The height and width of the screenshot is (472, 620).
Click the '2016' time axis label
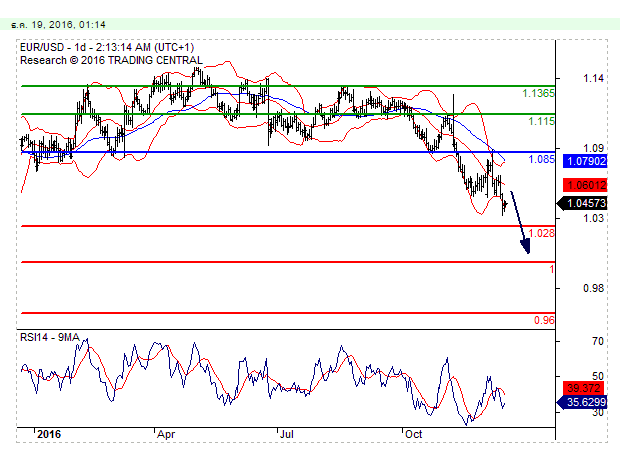(x=49, y=434)
